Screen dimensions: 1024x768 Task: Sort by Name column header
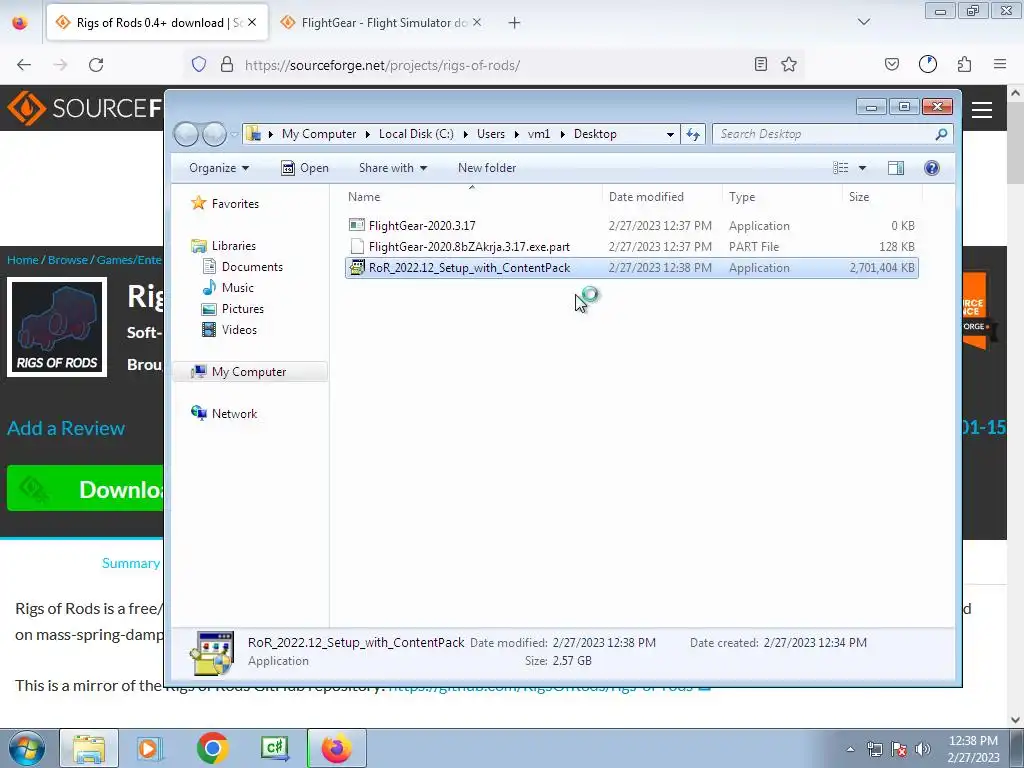pos(472,197)
